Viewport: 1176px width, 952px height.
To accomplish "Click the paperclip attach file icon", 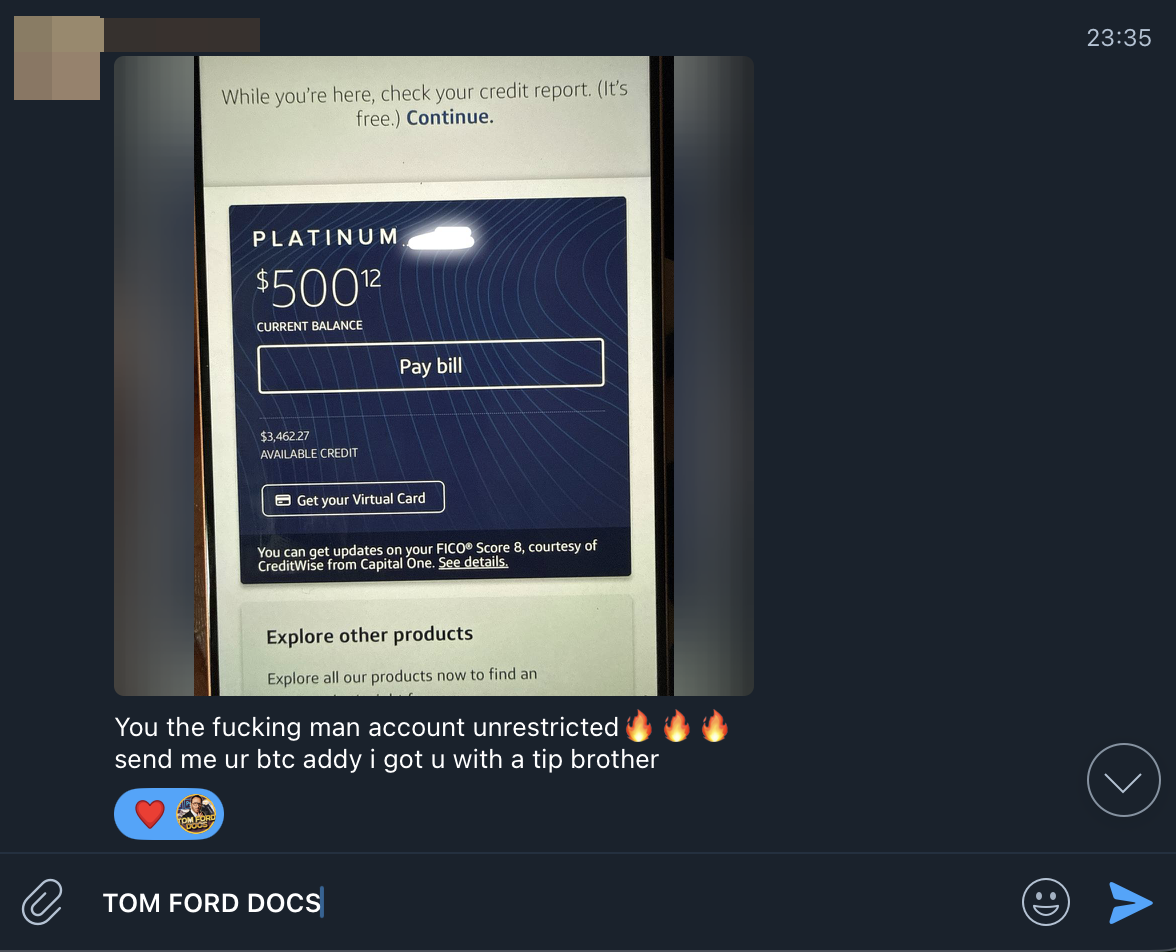I will click(x=42, y=902).
